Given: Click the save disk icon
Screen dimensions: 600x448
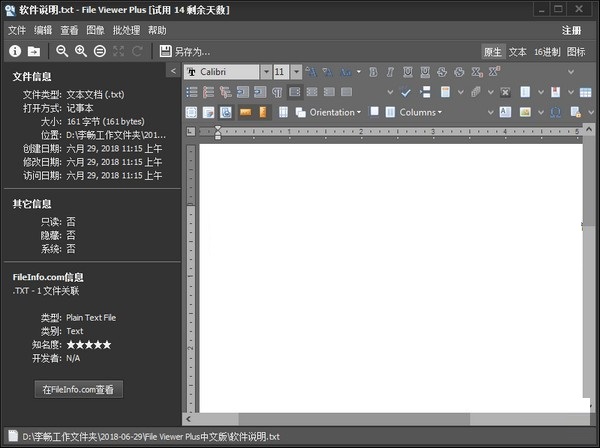Looking at the screenshot, I should point(165,51).
